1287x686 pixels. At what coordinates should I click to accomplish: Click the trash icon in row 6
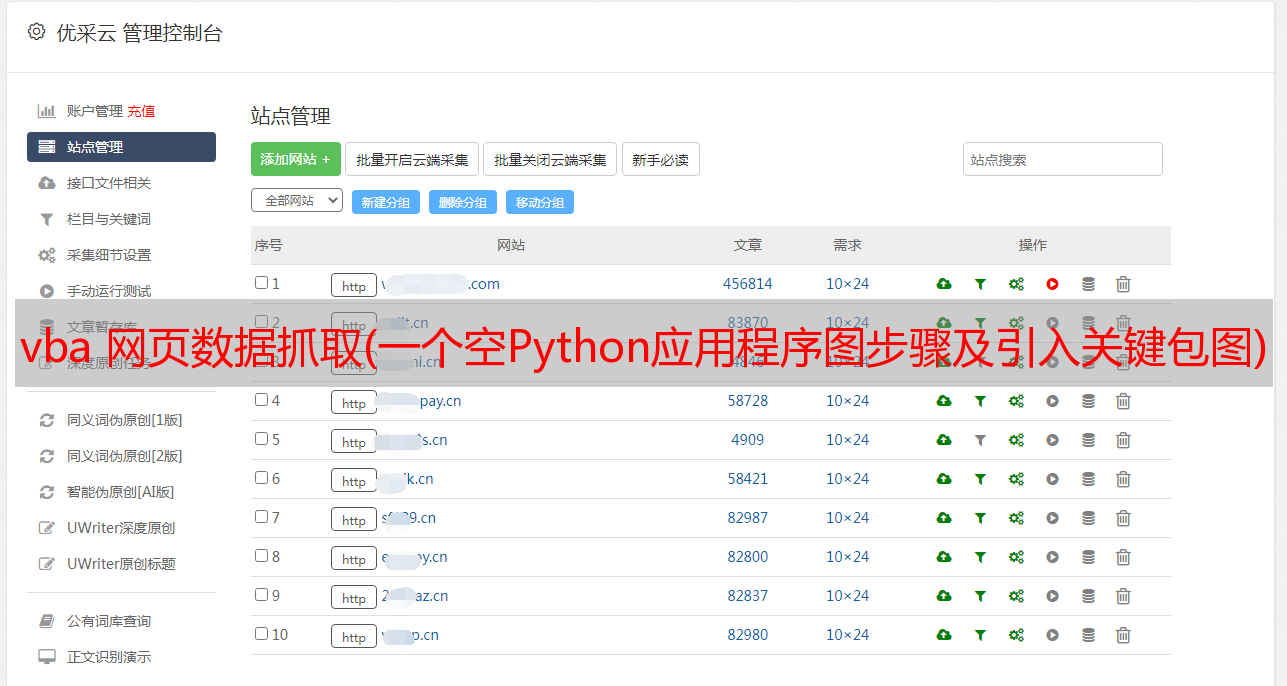pos(1123,479)
